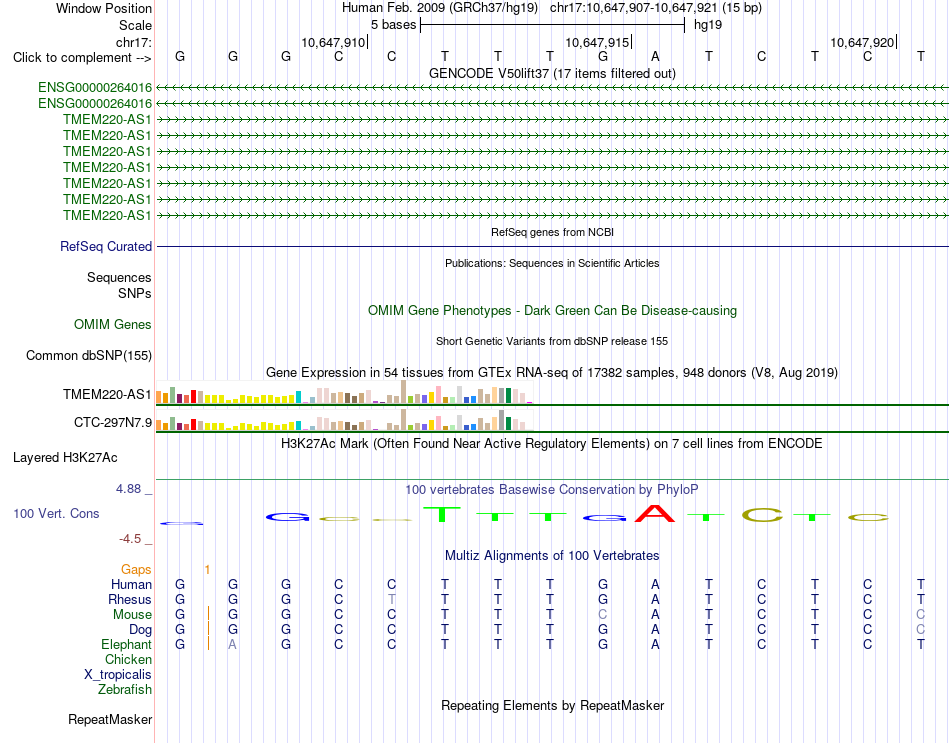Image resolution: width=950 pixels, height=743 pixels.
Task: Open the GENCODE V50lift37 track title
Action: 552,73
